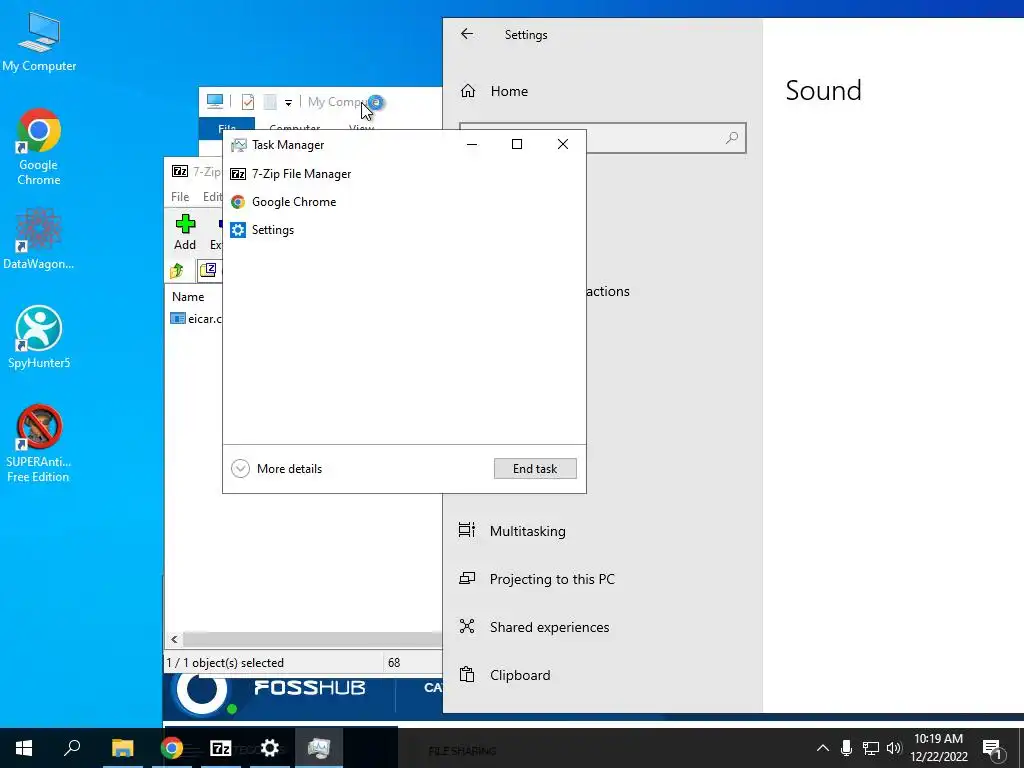1024x768 pixels.
Task: Click the FOSSHUB logo in Chrome window
Action: pyautogui.click(x=310, y=688)
